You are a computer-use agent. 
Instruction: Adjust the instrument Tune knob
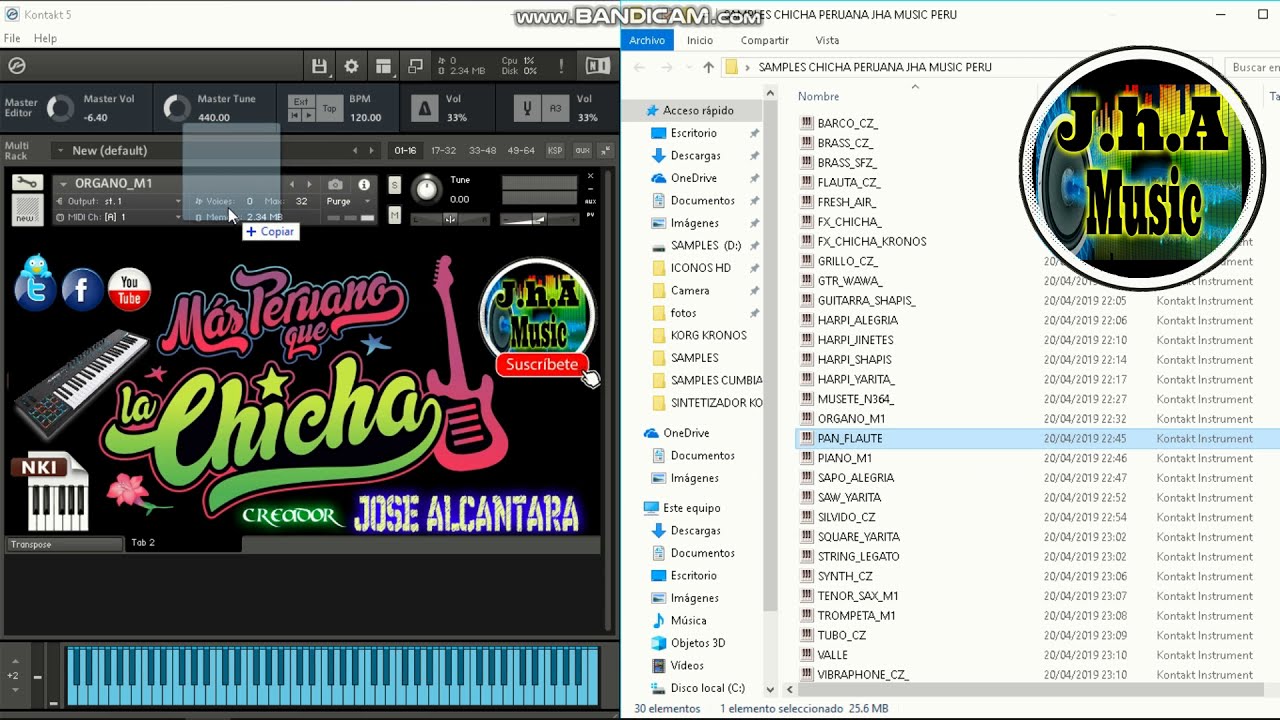427,189
